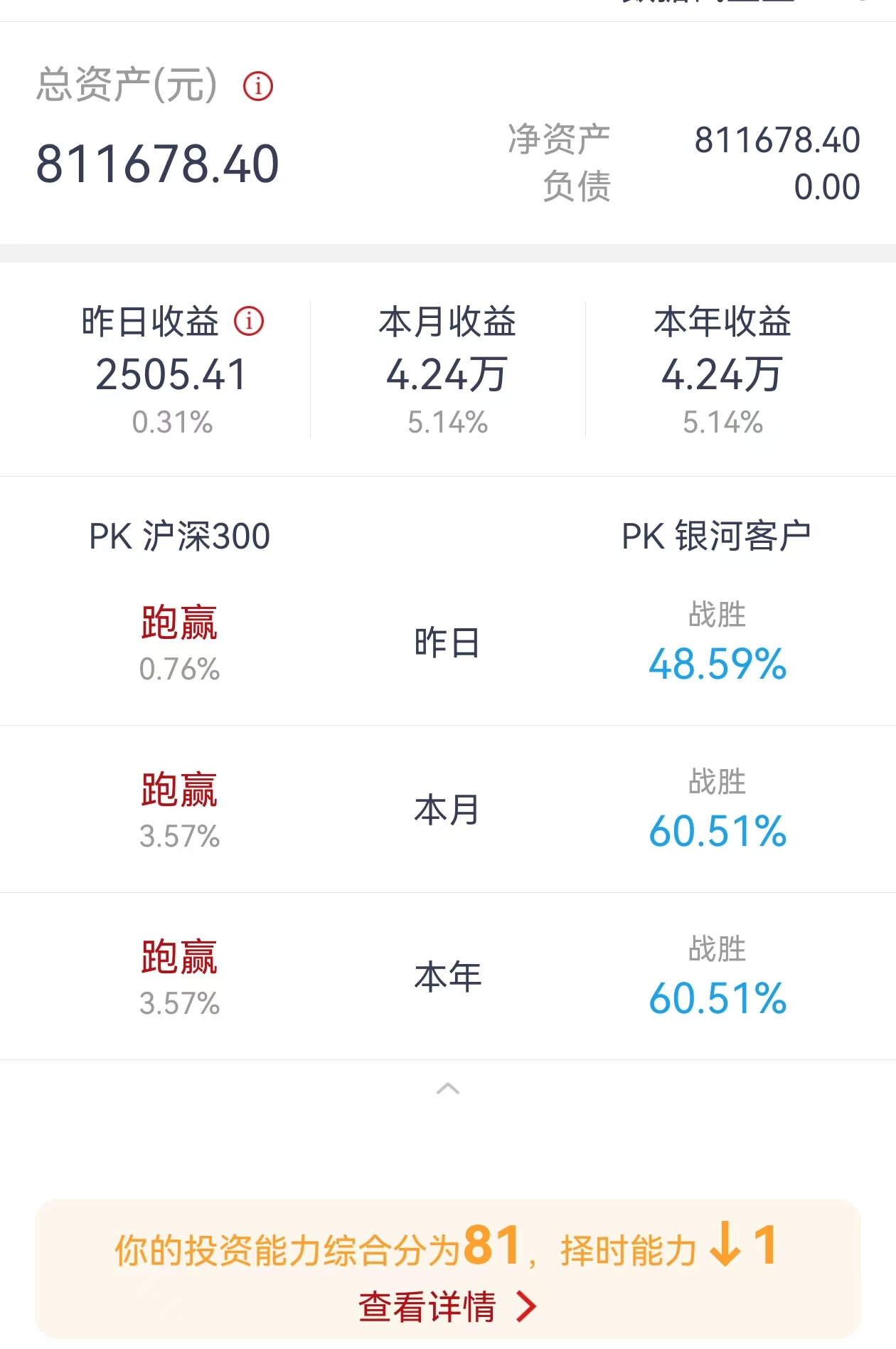Tap the 本月 row label
The width and height of the screenshot is (896, 1349).
pyautogui.click(x=447, y=810)
